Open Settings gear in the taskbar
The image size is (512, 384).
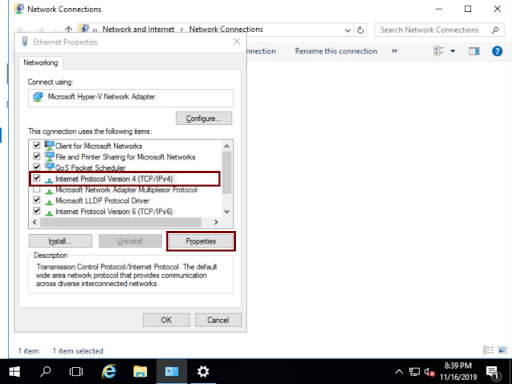click(x=203, y=371)
